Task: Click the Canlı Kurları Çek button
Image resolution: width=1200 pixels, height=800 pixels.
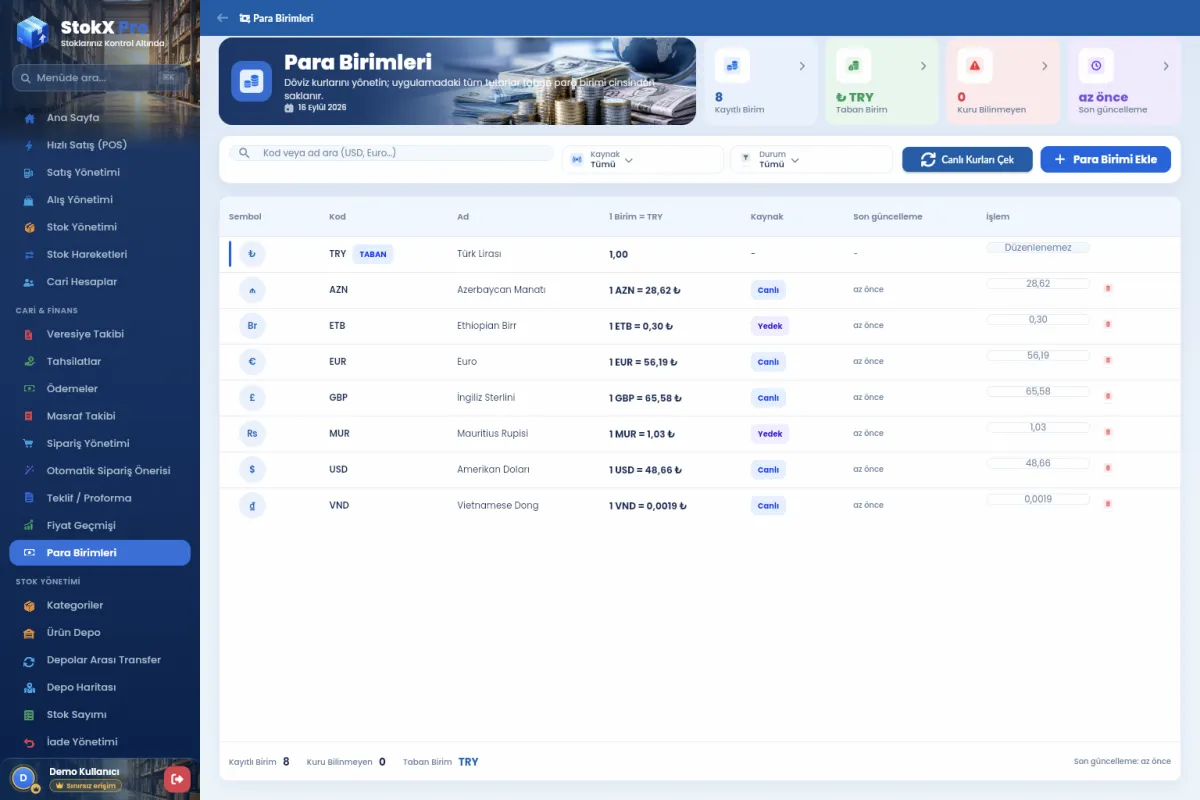Action: click(x=967, y=160)
